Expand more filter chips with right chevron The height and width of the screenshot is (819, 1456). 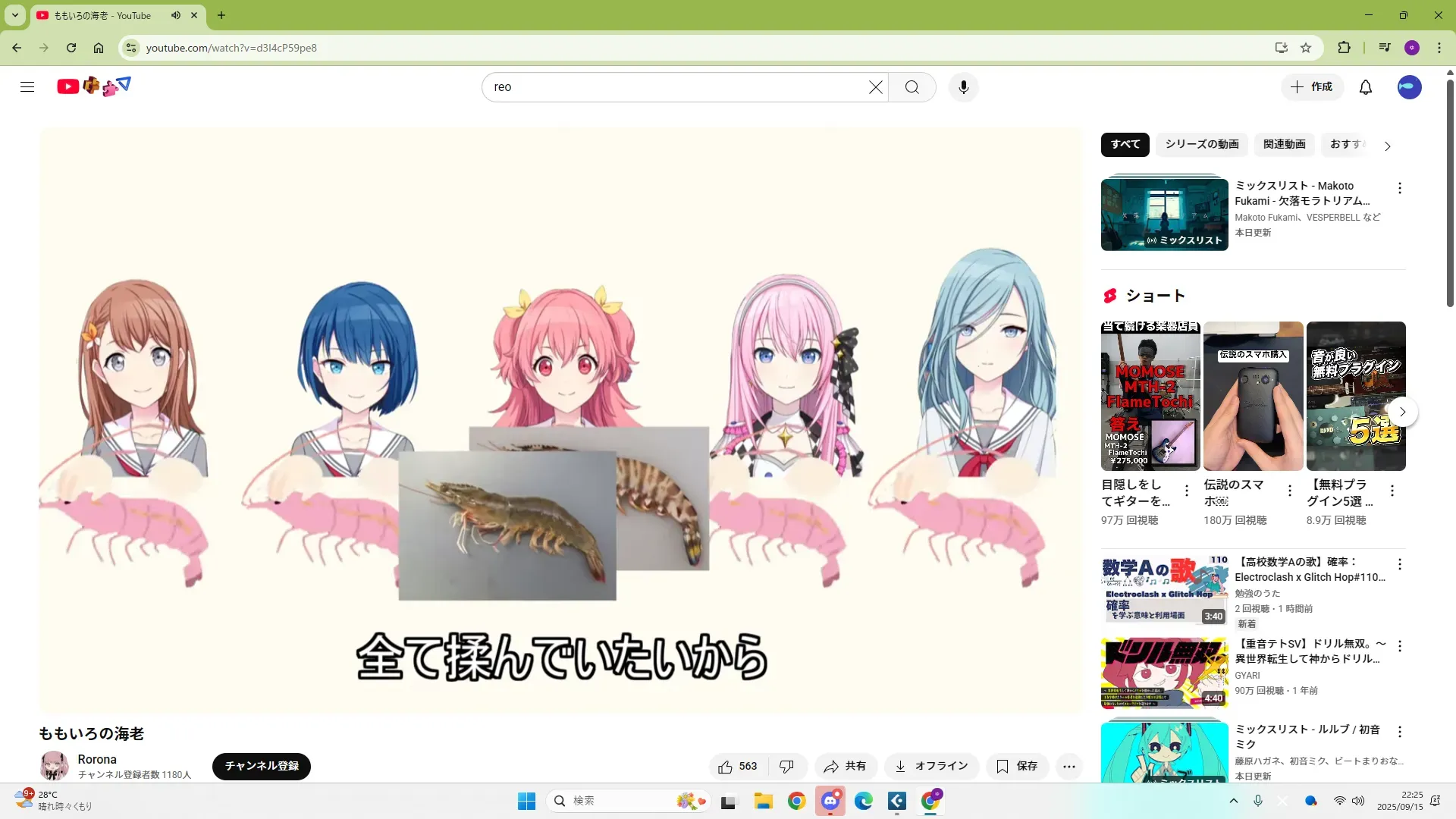point(1387,146)
